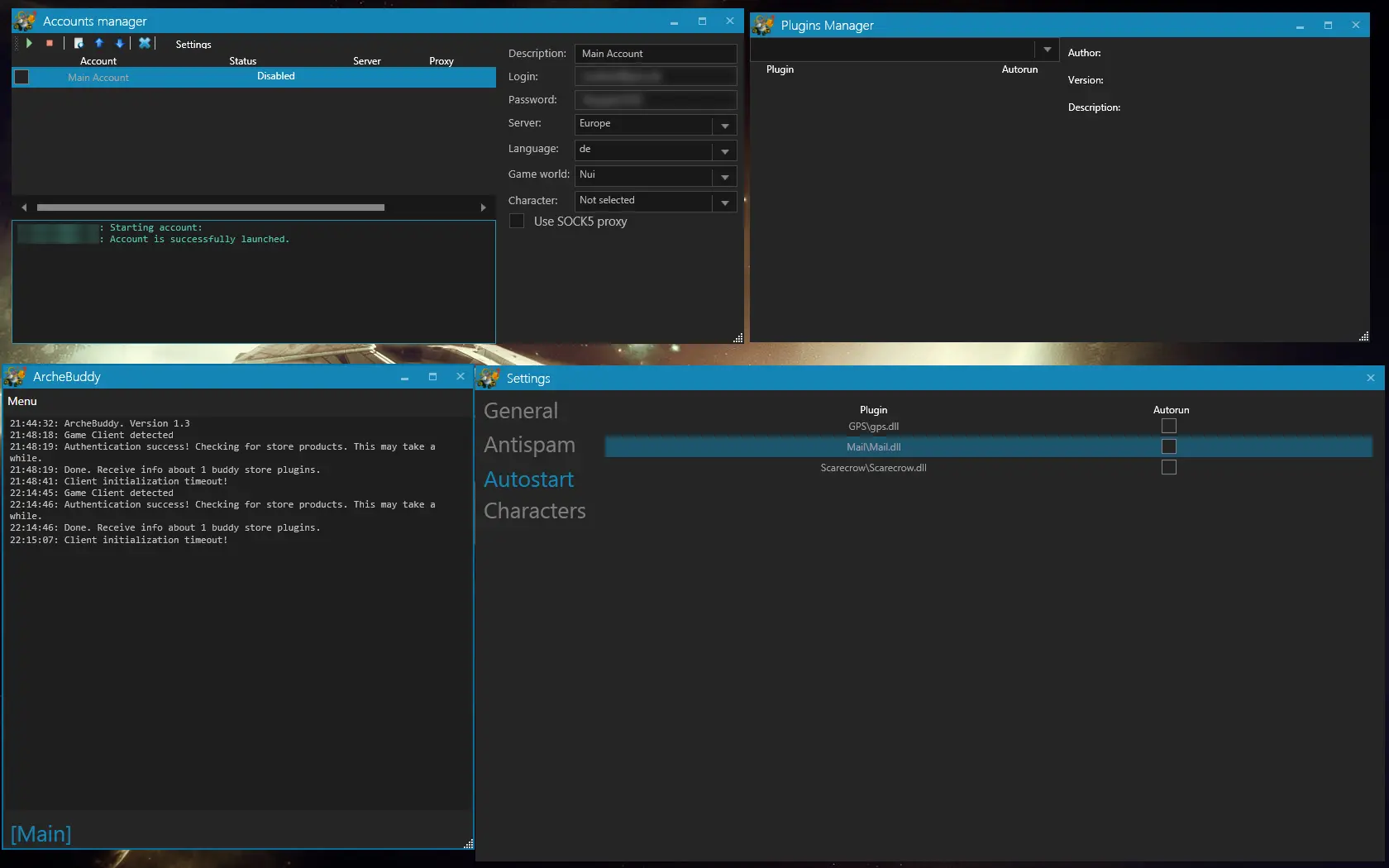
Task: Move account down with blue down arrow
Action: tap(119, 43)
